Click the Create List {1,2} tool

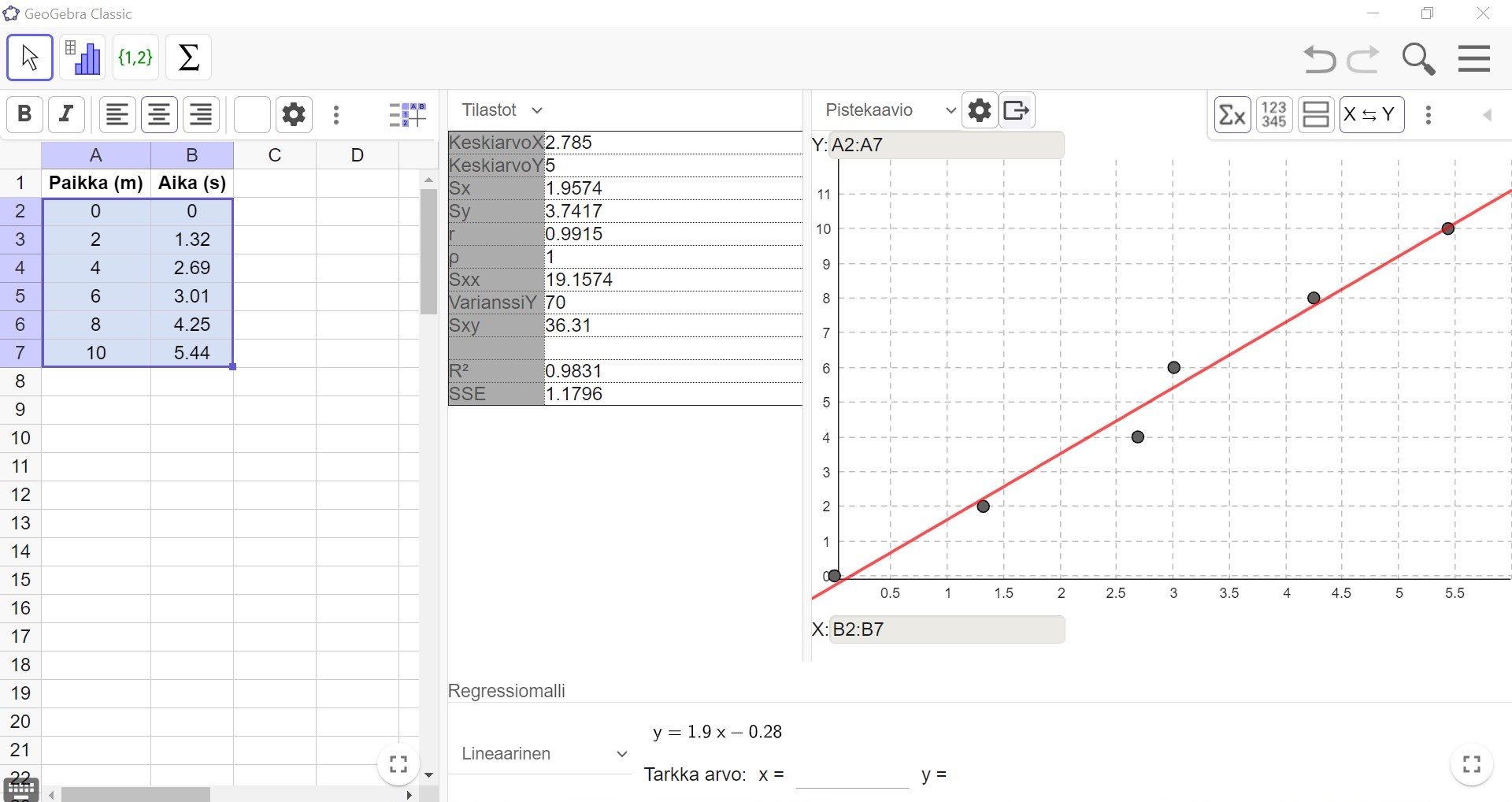point(135,58)
